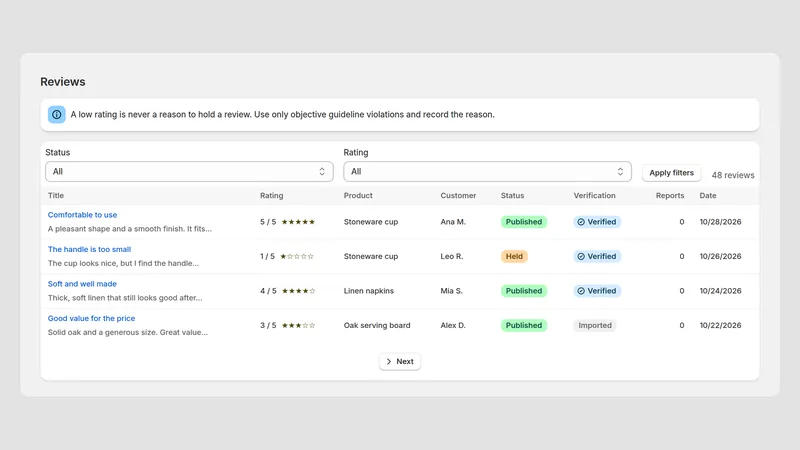Open the Status filter dropdown
The image size is (800, 450).
tap(189, 172)
